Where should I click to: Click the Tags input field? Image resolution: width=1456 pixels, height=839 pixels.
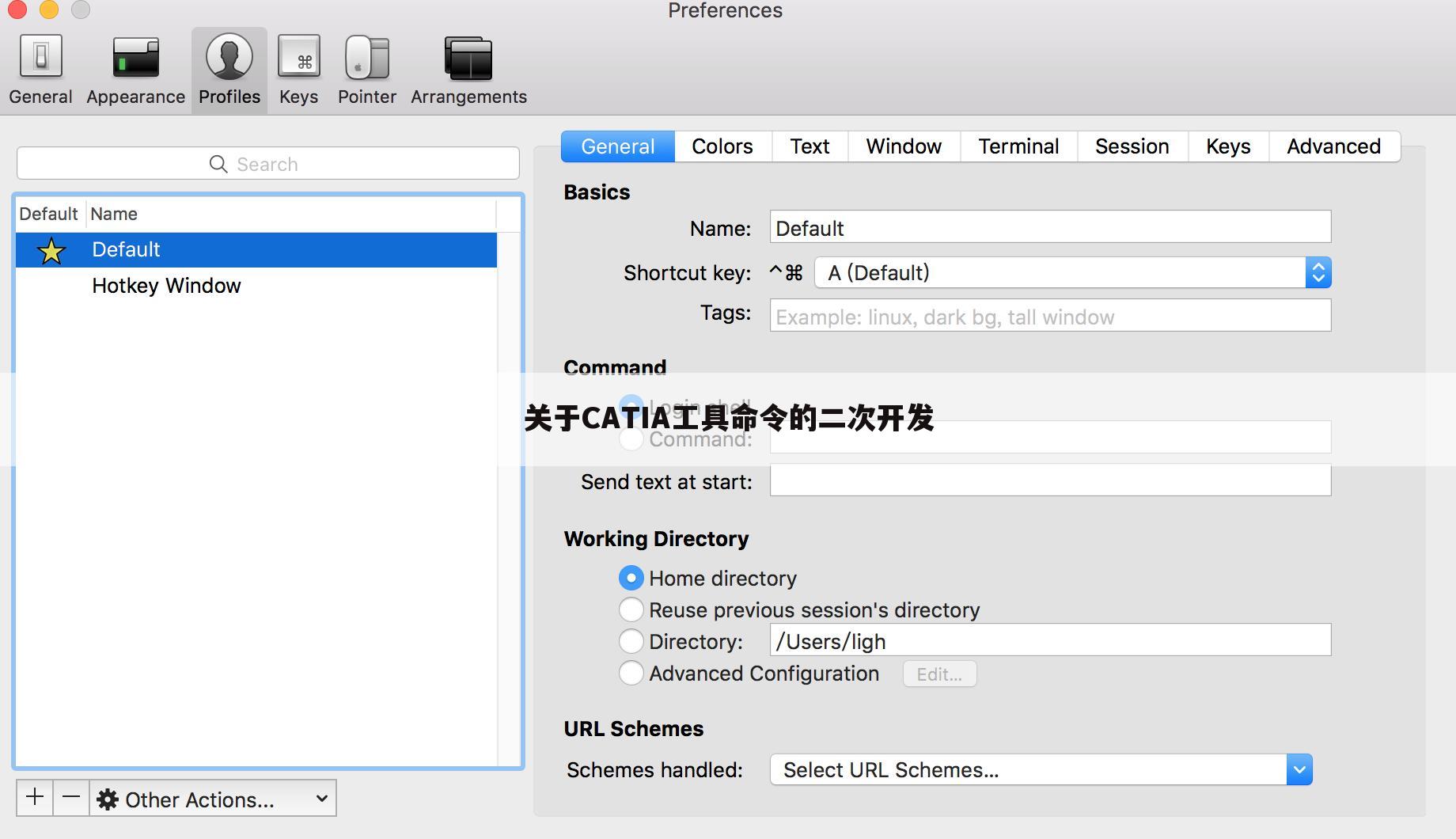(x=1049, y=317)
